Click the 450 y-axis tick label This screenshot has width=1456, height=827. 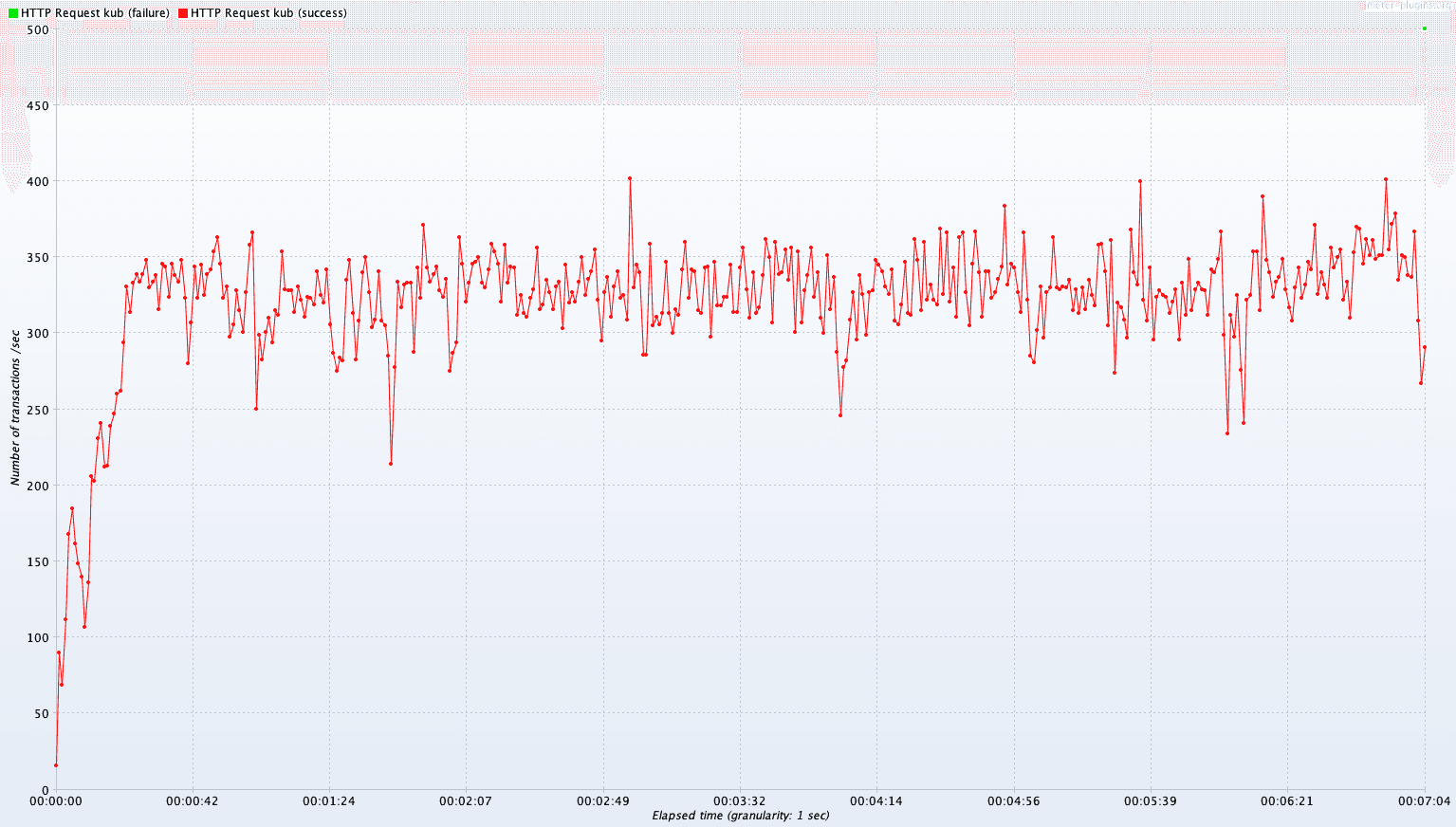(x=38, y=105)
